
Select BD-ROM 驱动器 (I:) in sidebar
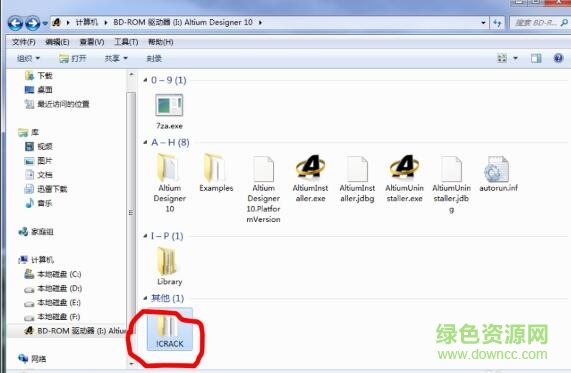point(74,331)
